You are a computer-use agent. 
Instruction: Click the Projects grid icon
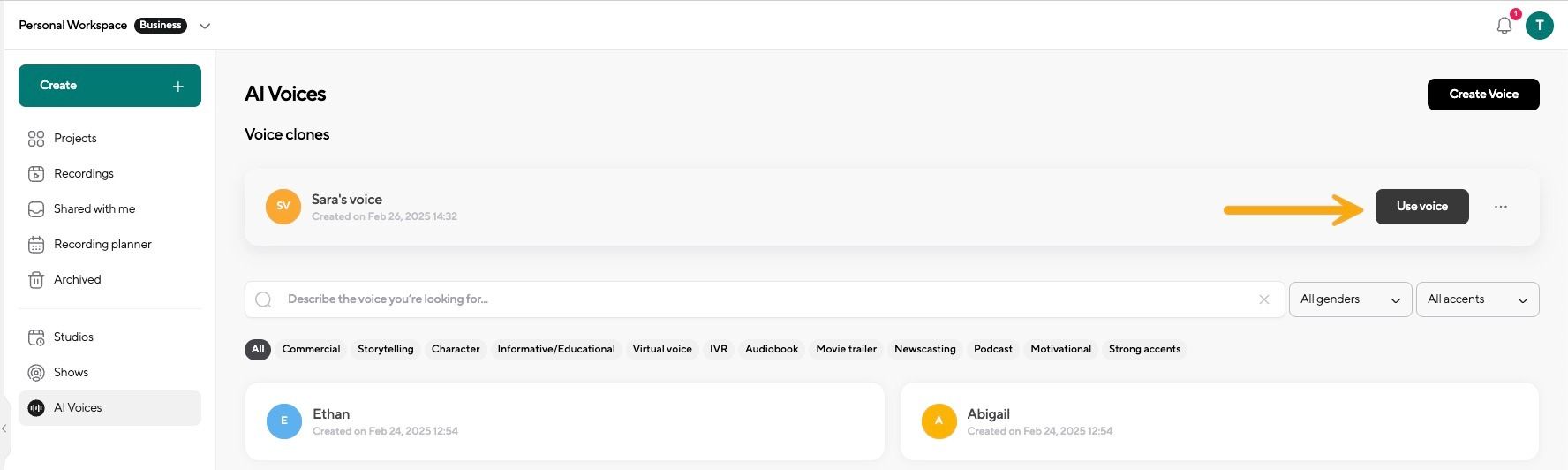tap(36, 139)
